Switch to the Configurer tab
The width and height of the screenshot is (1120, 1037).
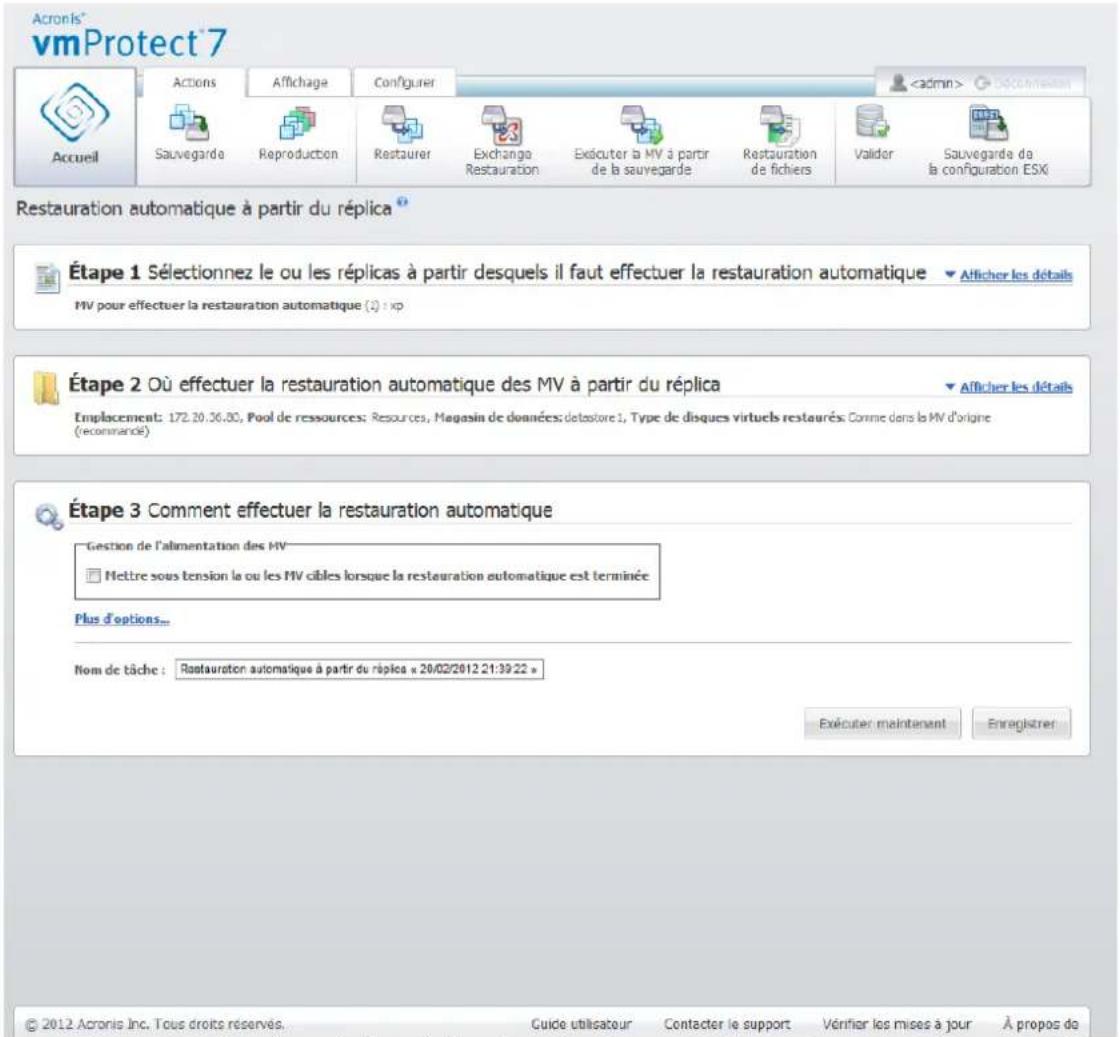tap(404, 83)
